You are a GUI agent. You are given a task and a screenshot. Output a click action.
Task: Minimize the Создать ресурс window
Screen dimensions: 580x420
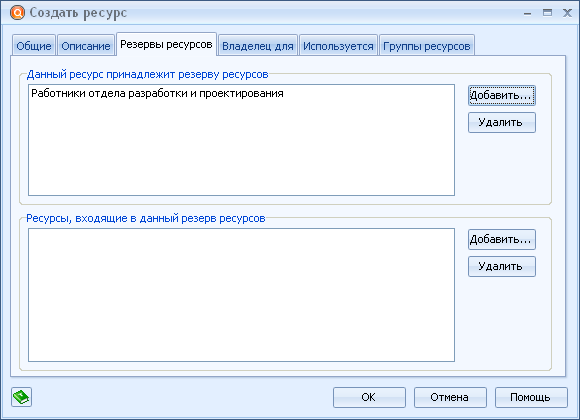point(527,13)
